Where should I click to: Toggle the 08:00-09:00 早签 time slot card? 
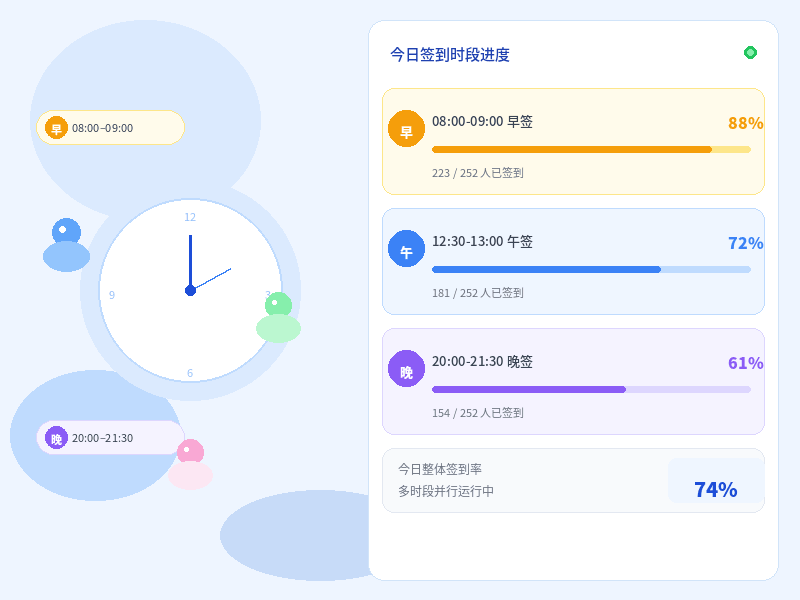pos(573,141)
